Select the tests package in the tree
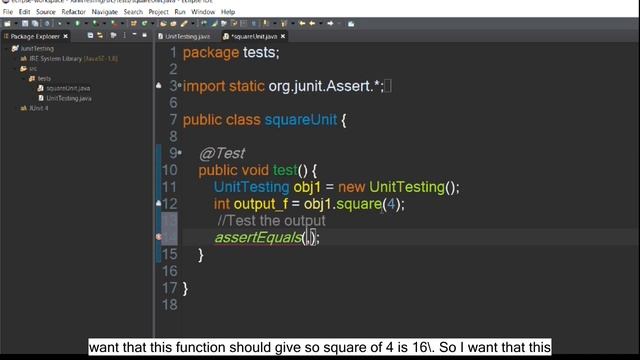 [x=40, y=78]
